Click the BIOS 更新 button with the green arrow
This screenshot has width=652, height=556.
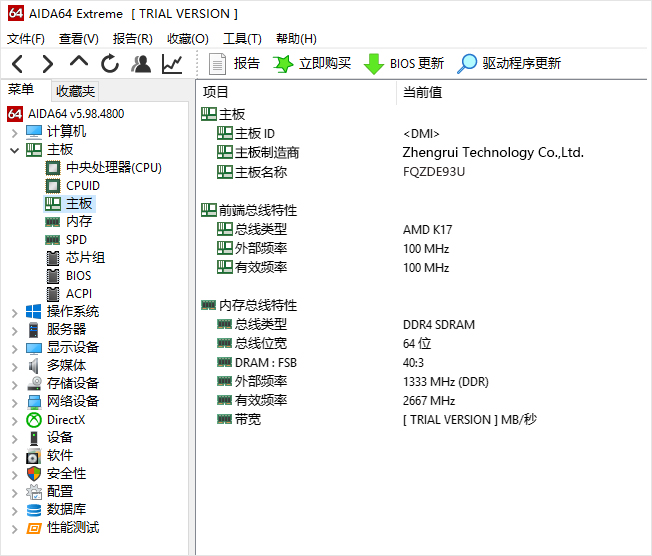(404, 64)
